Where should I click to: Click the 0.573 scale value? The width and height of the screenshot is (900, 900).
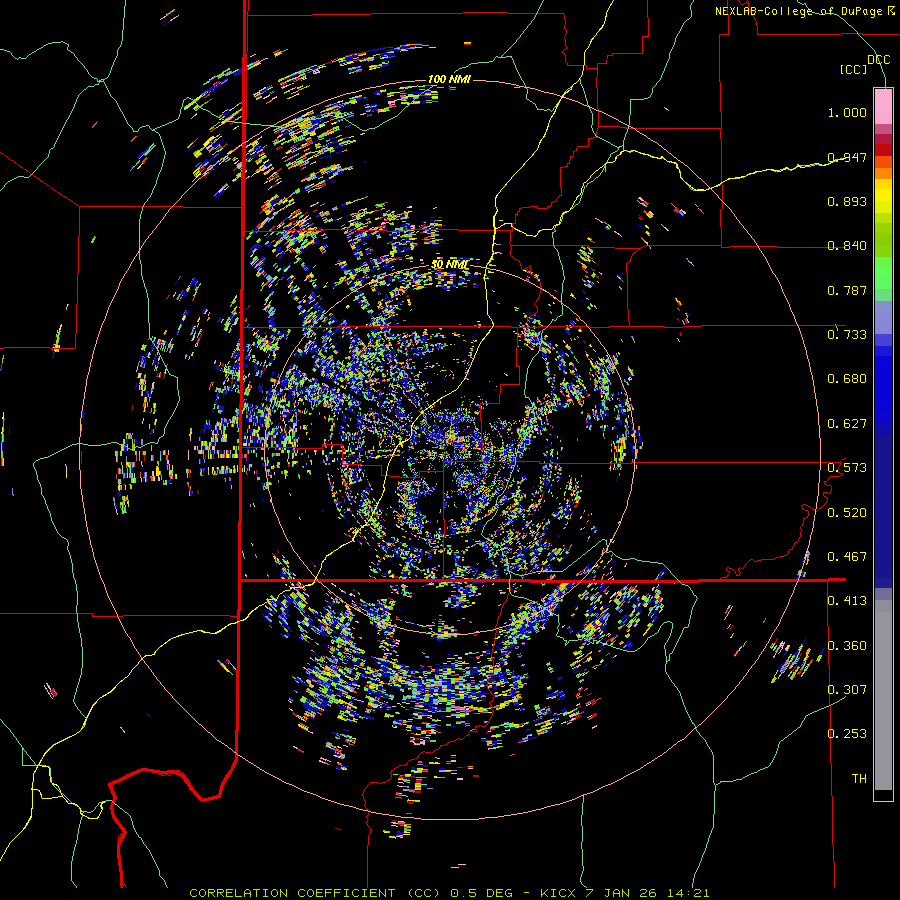[847, 468]
